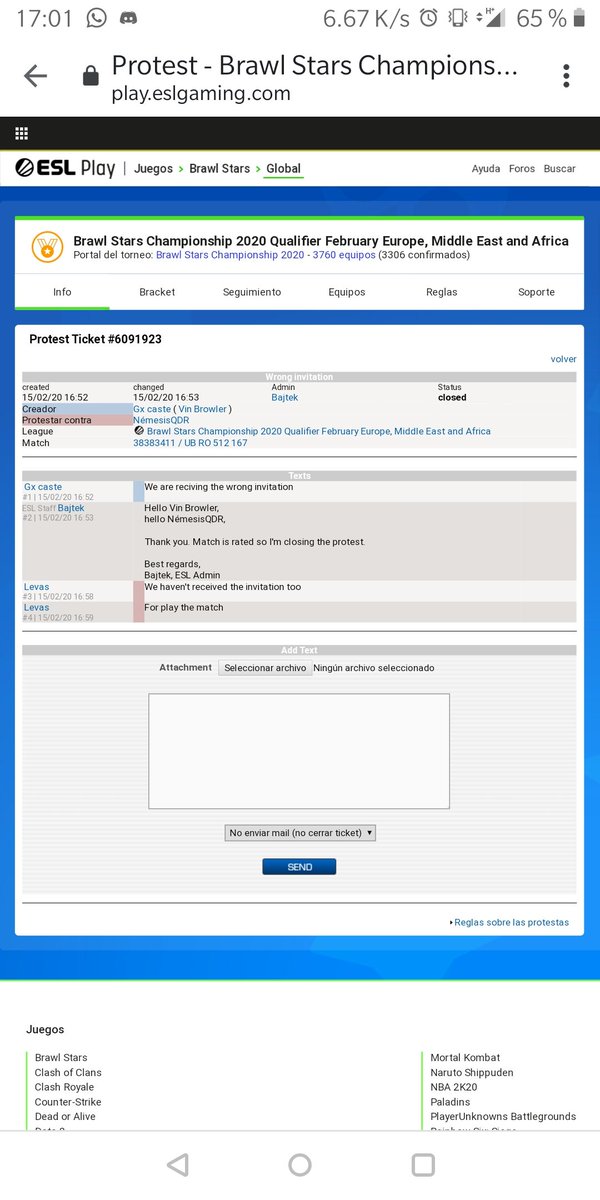The image size is (600, 1200).
Task: Tap the padlock site security icon
Action: click(90, 76)
